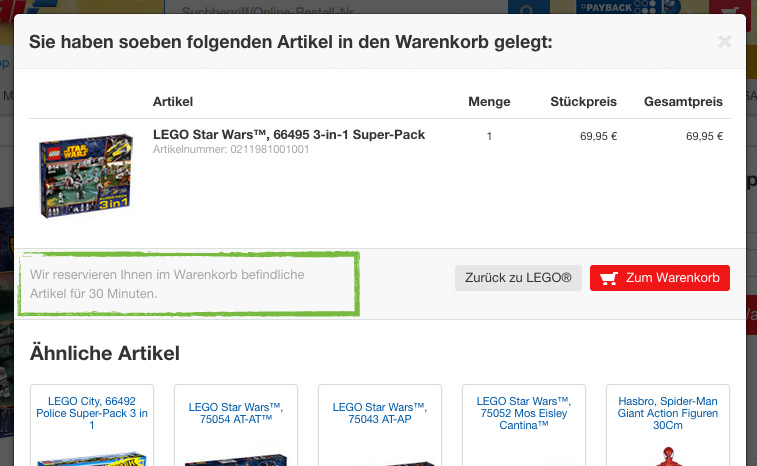This screenshot has width=757, height=466.
Task: Click the search field in the background page
Action: [336, 7]
